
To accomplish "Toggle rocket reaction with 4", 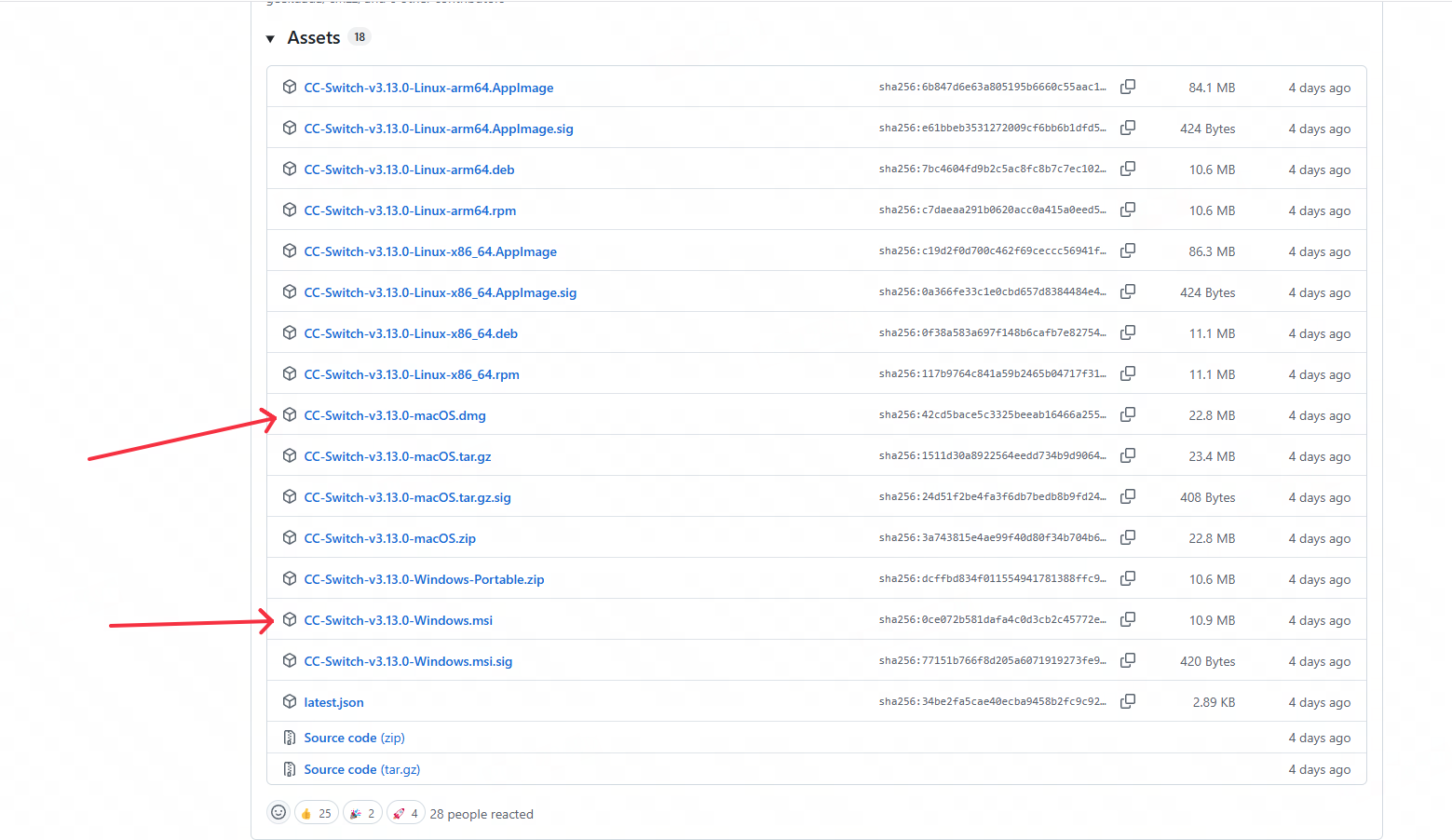I will tap(405, 813).
